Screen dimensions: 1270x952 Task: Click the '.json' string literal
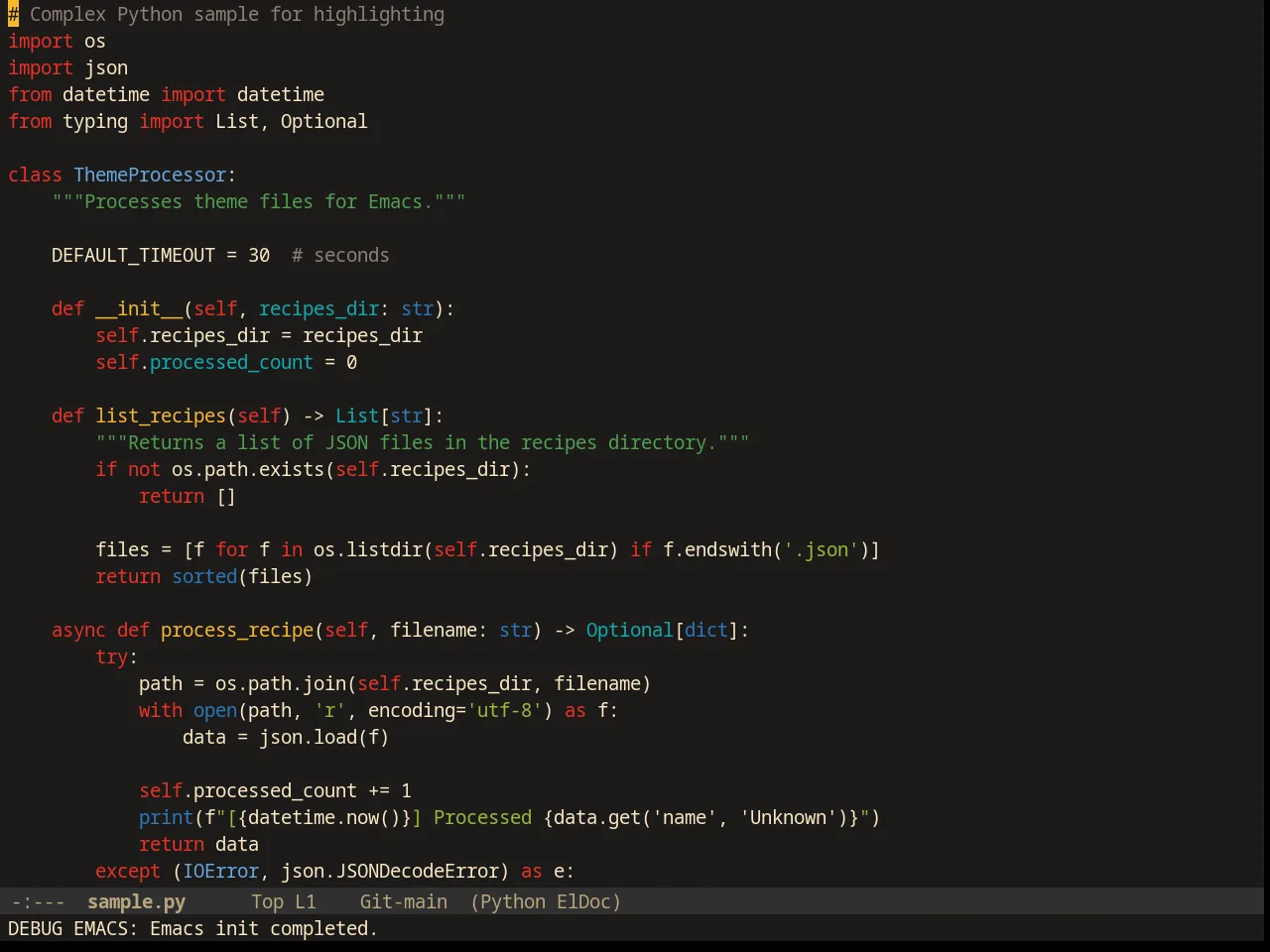[x=821, y=549]
